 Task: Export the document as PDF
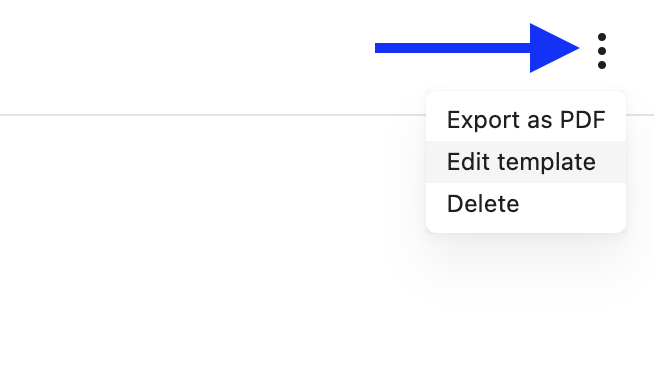click(x=526, y=120)
